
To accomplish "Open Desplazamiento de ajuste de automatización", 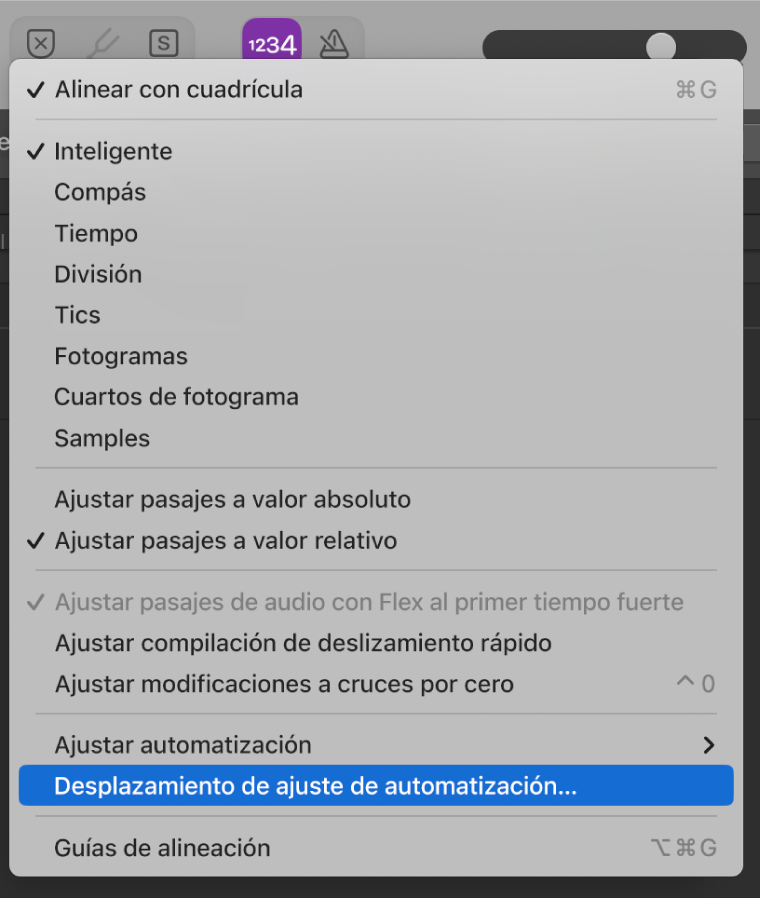I will (315, 785).
